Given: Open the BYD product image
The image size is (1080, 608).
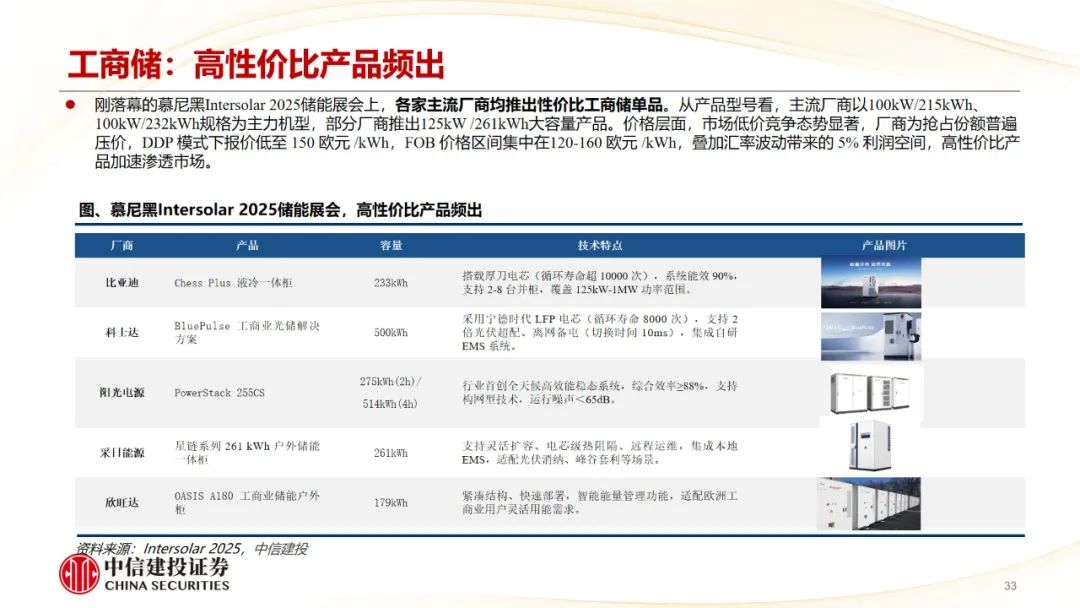Looking at the screenshot, I should [x=870, y=283].
